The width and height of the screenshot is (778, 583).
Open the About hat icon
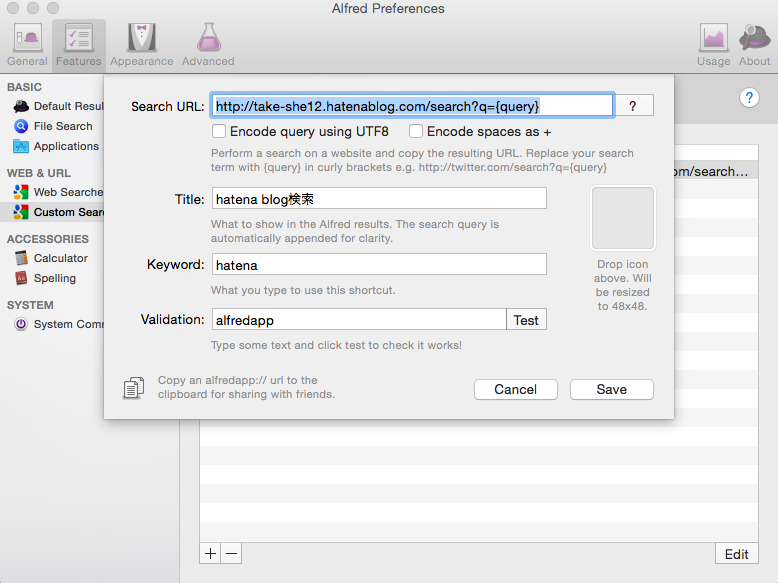point(754,38)
